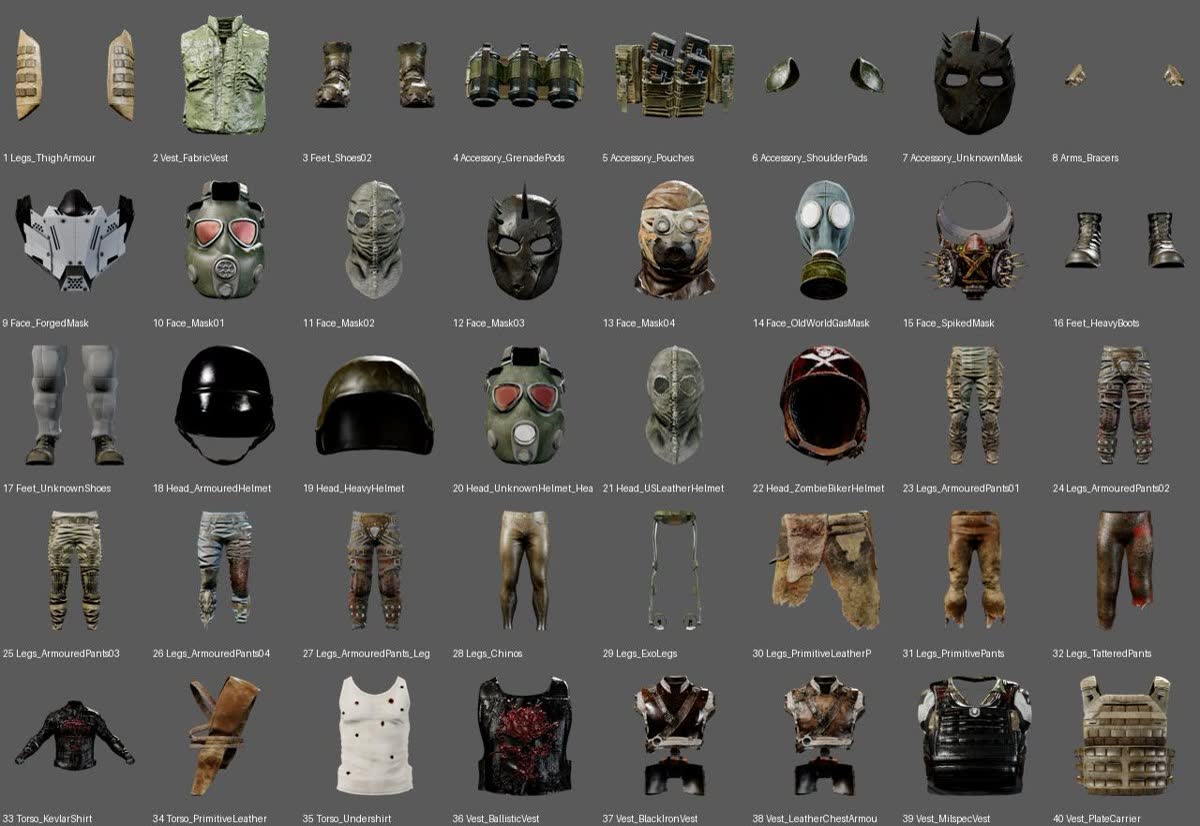Click the '32 Legs_TatteredPants' label
This screenshot has height=826, width=1200.
(x=1102, y=653)
